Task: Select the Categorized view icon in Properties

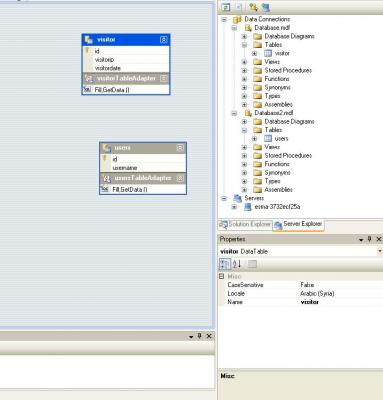Action: click(224, 264)
